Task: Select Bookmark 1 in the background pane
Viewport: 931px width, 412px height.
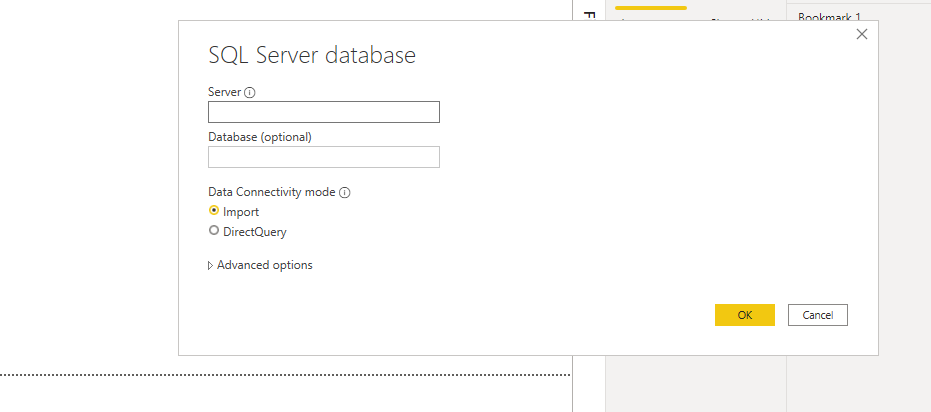Action: [x=829, y=17]
